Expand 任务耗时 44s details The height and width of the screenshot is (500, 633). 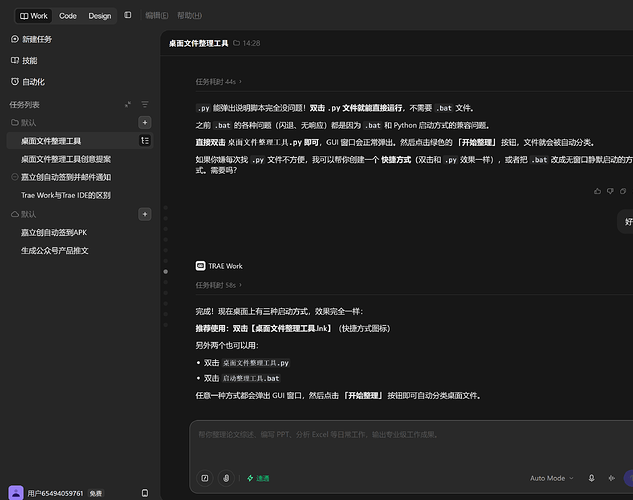coord(218,82)
